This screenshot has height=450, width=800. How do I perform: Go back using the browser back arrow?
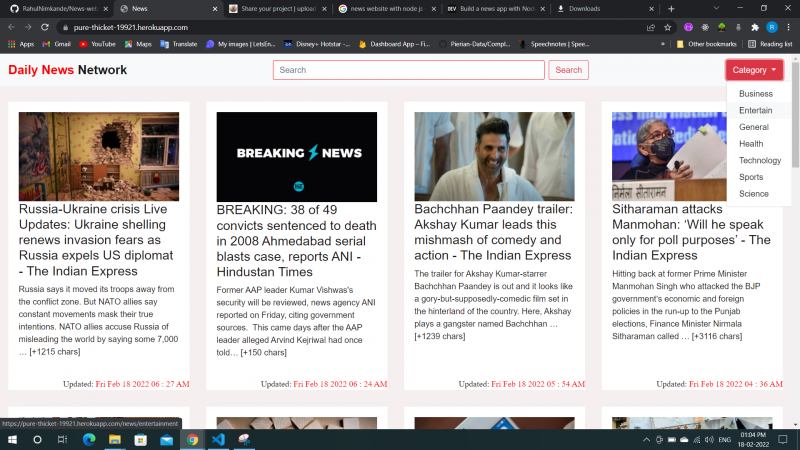click(x=11, y=27)
